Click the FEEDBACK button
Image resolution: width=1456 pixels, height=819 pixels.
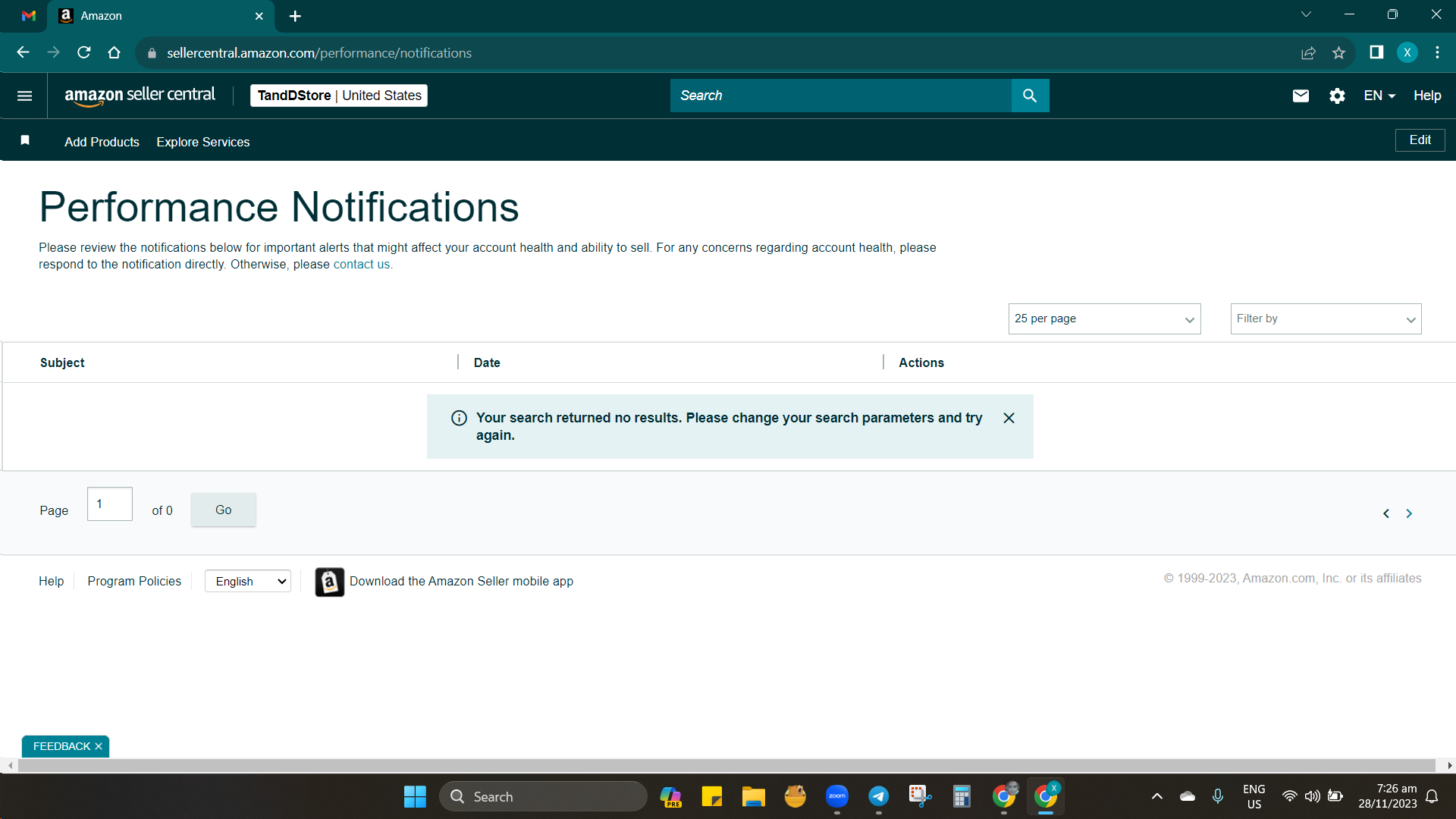pyautogui.click(x=61, y=746)
